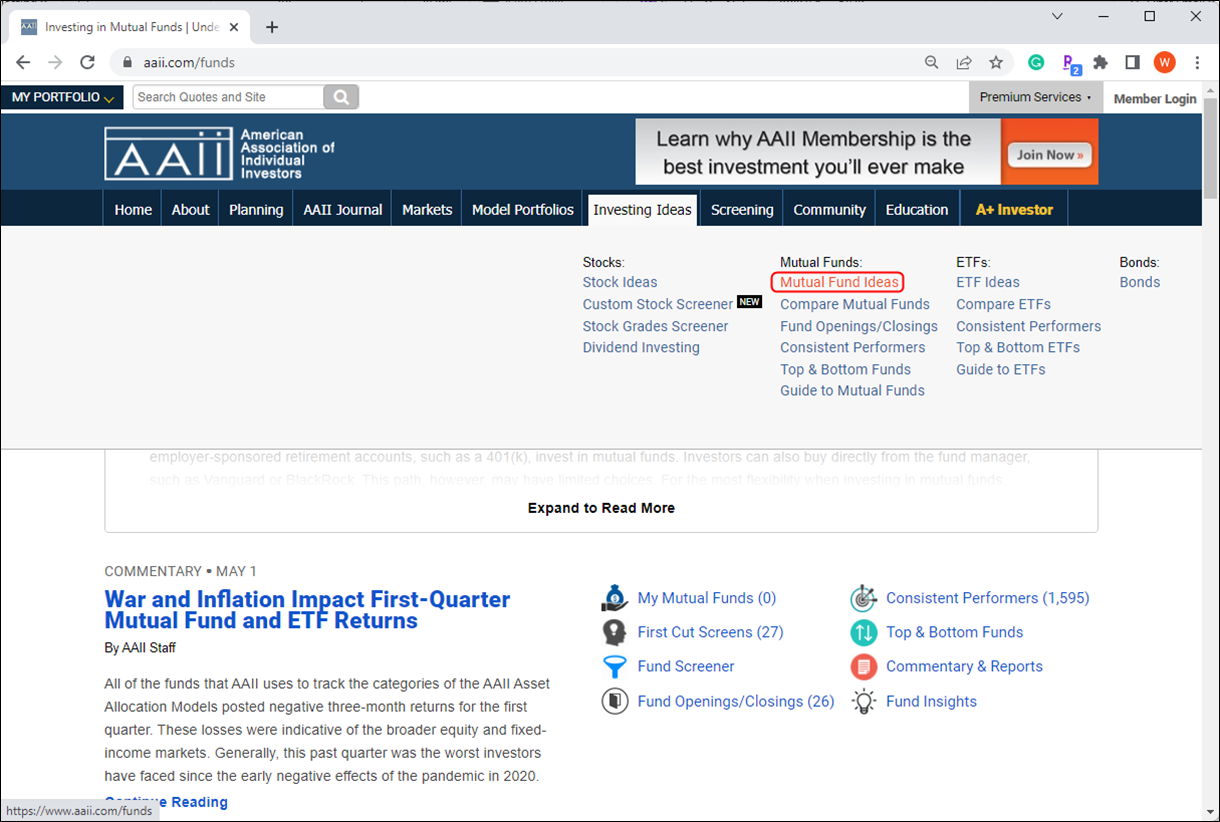
Task: Click the padlock site info icon
Action: [x=127, y=62]
